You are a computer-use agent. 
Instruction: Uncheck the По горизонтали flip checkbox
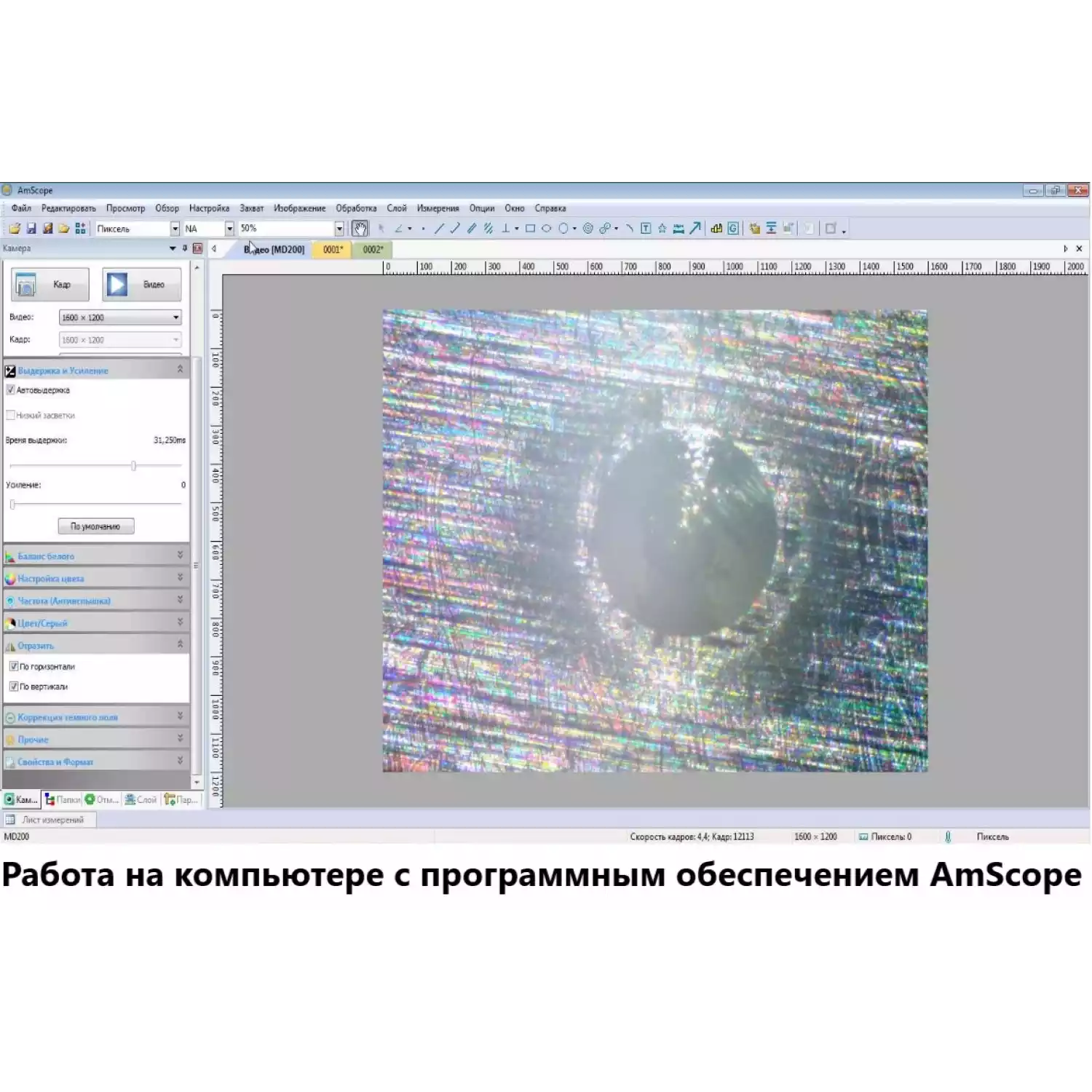click(14, 666)
